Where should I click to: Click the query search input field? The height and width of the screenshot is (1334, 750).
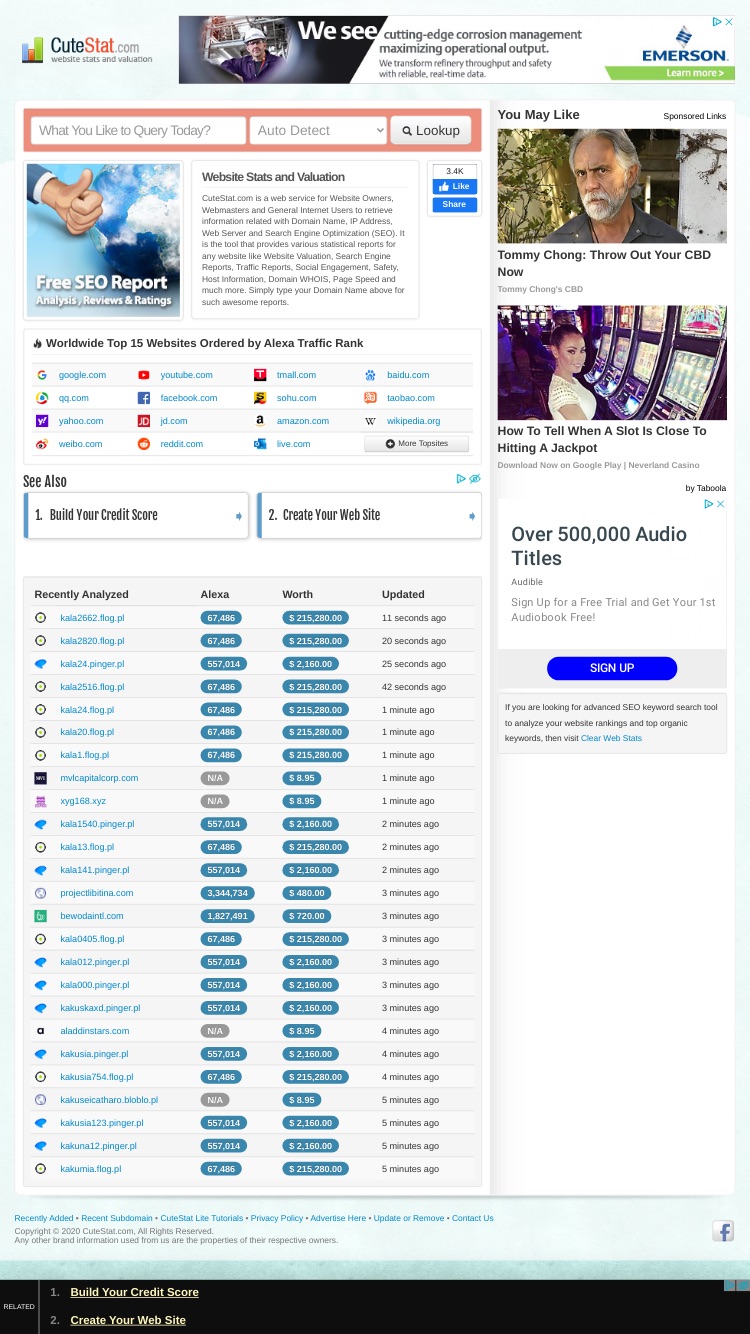138,130
